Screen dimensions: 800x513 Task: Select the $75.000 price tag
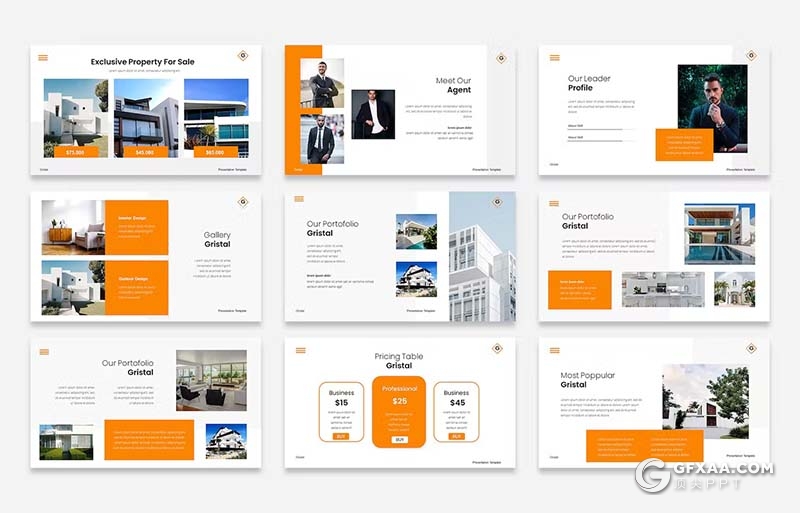coord(75,152)
